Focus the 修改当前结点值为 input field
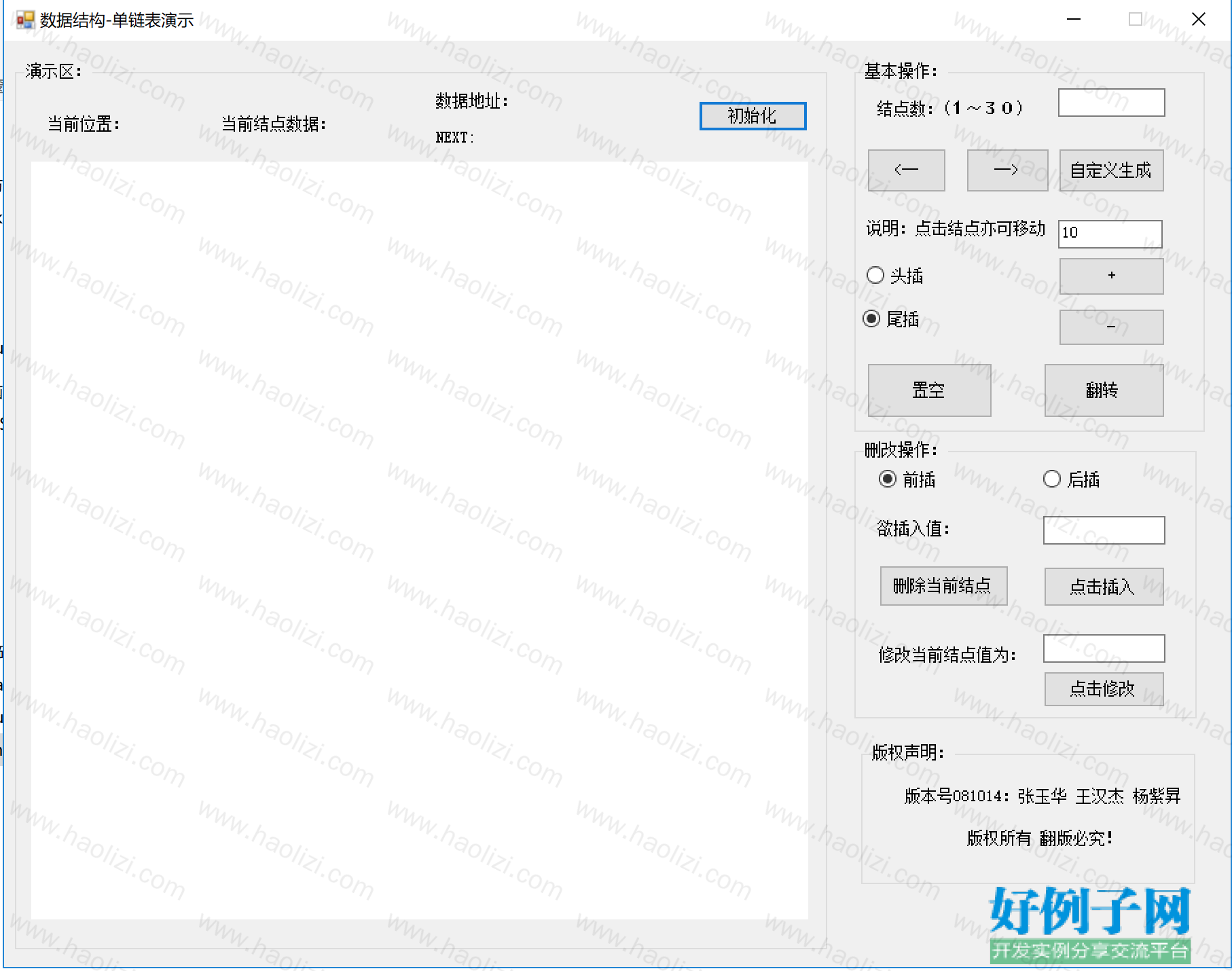 pyautogui.click(x=1104, y=648)
